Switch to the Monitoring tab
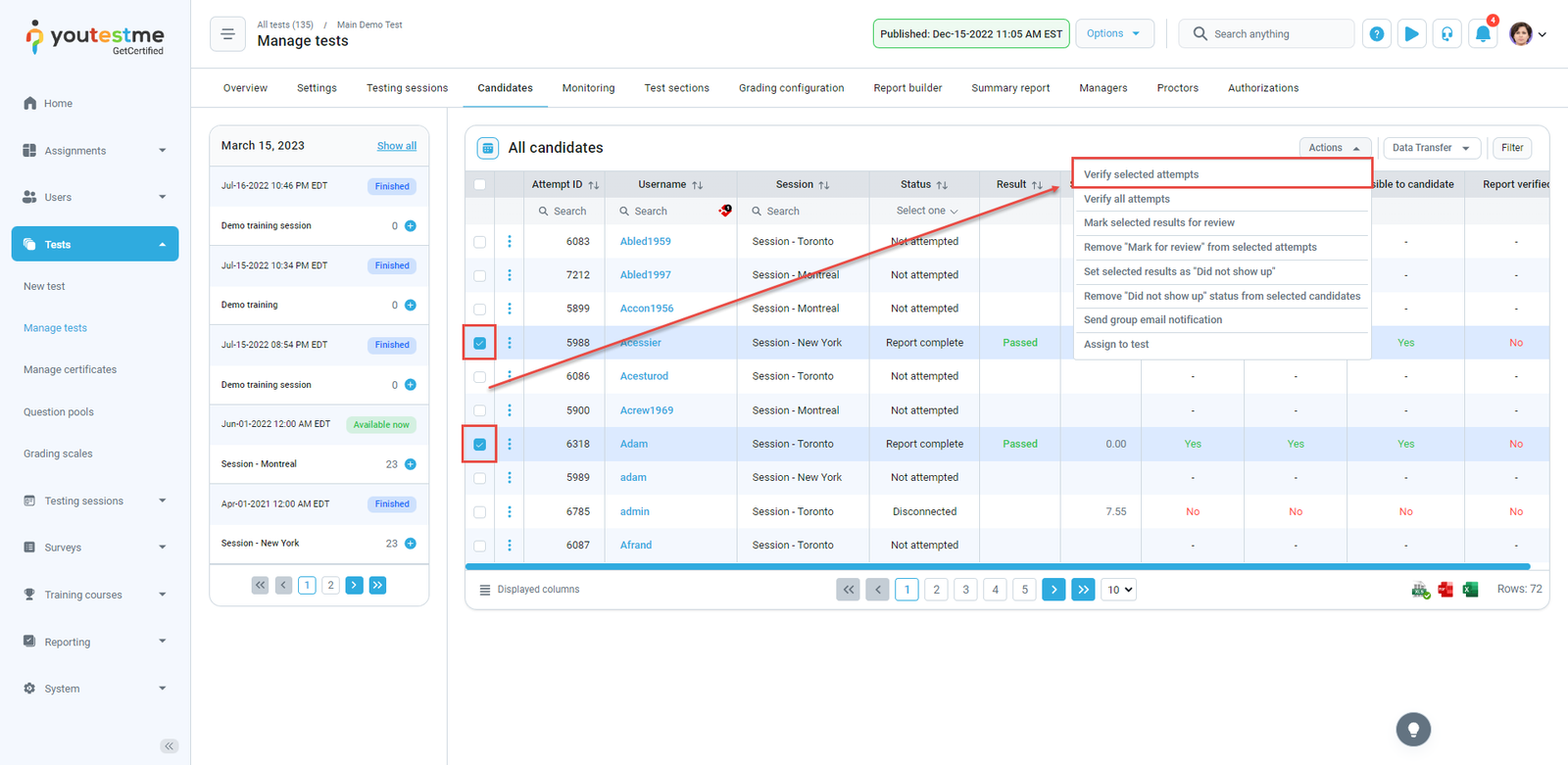The width and height of the screenshot is (1568, 765). coord(588,88)
